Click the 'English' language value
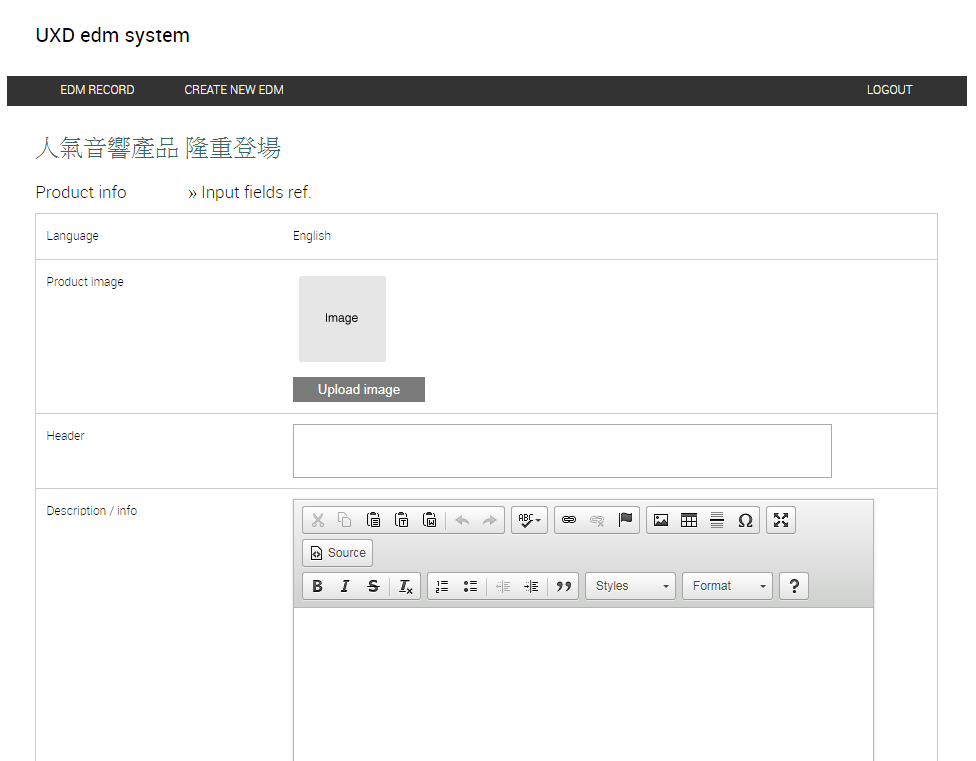Viewport: 976px width, 761px height. pyautogui.click(x=312, y=236)
